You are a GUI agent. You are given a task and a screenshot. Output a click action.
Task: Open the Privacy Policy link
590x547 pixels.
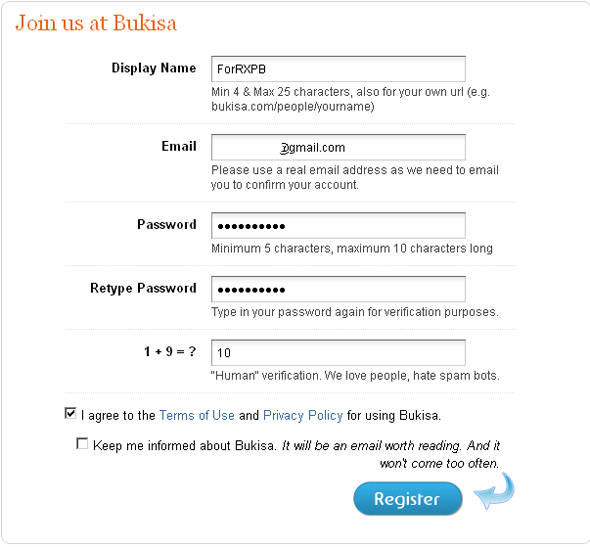coord(303,415)
